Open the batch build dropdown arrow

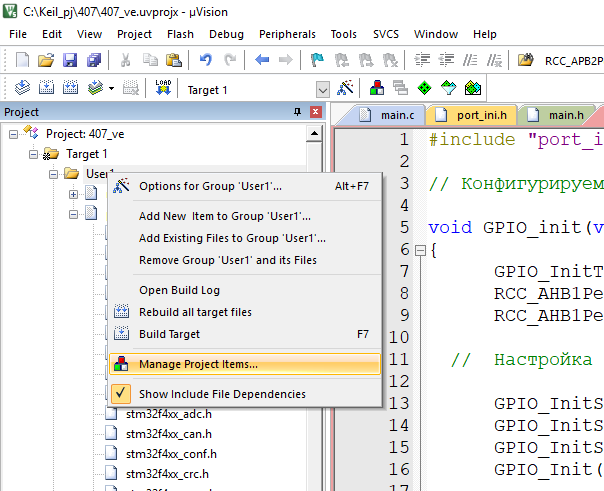point(112,89)
